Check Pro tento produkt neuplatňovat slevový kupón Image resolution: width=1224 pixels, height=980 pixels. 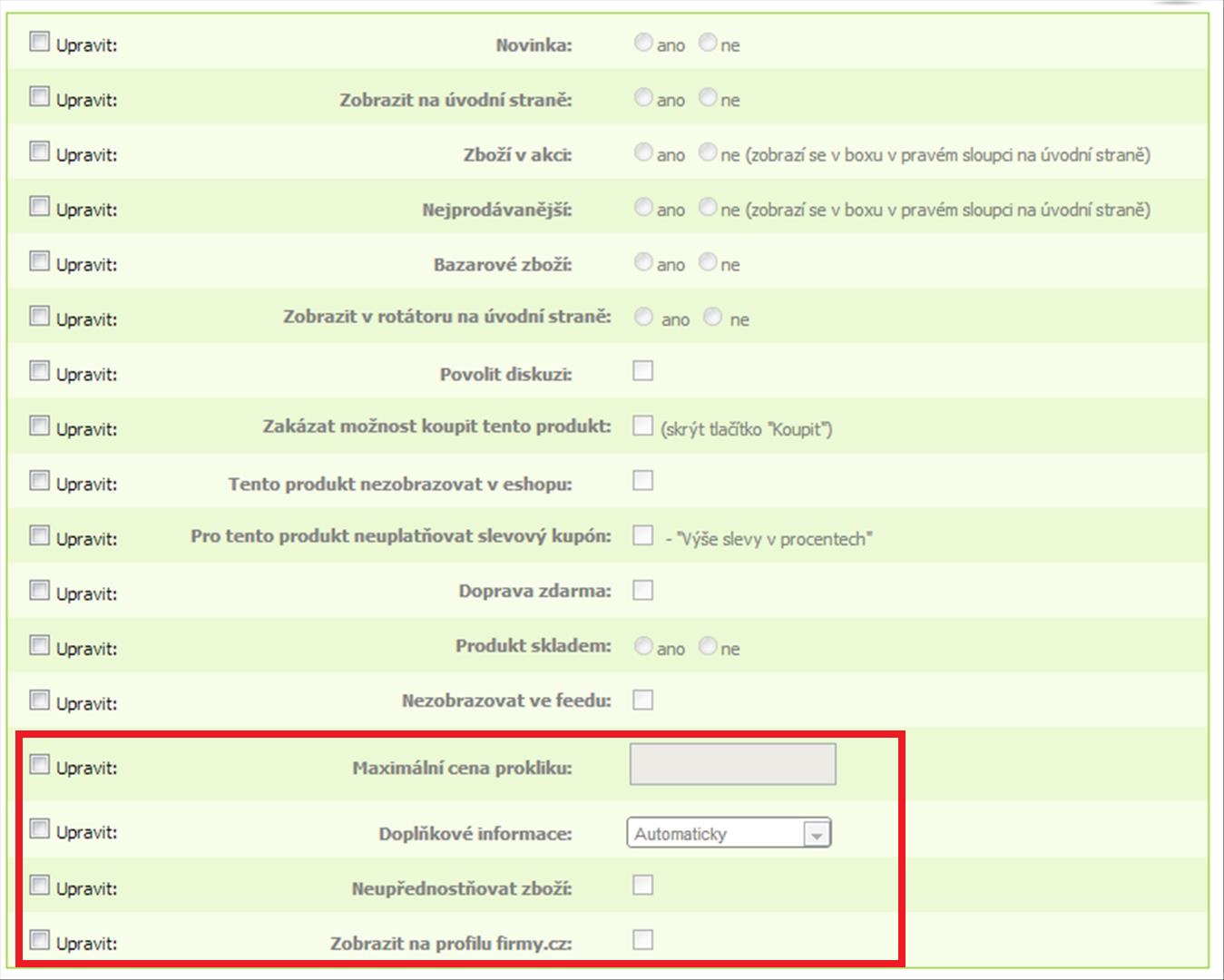pyautogui.click(x=643, y=535)
